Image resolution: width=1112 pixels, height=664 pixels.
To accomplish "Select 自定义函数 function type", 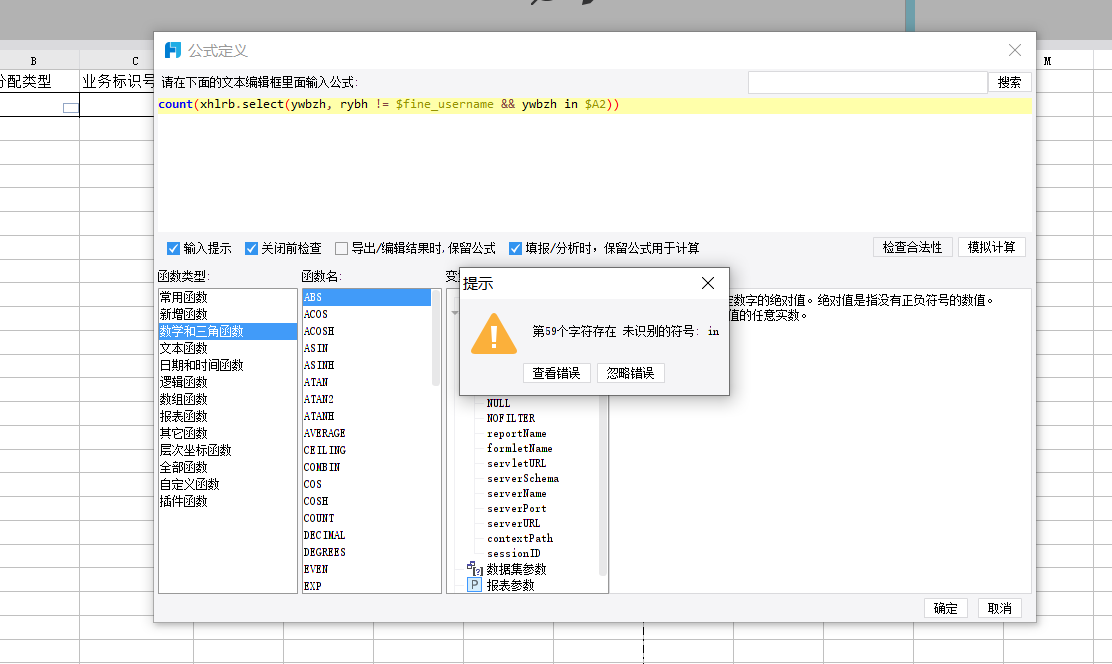I will click(228, 485).
